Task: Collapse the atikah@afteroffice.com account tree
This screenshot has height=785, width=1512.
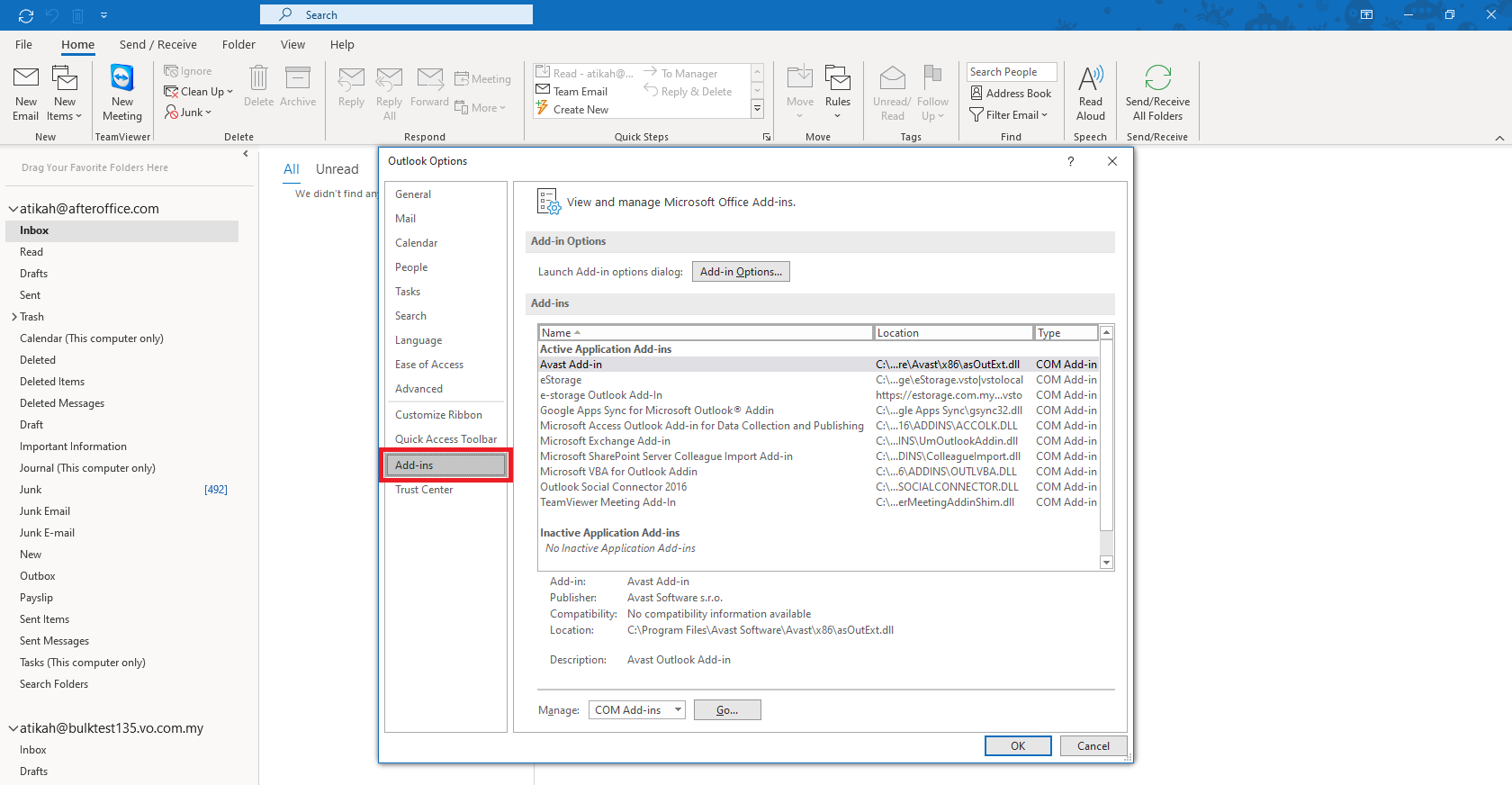Action: pos(13,209)
